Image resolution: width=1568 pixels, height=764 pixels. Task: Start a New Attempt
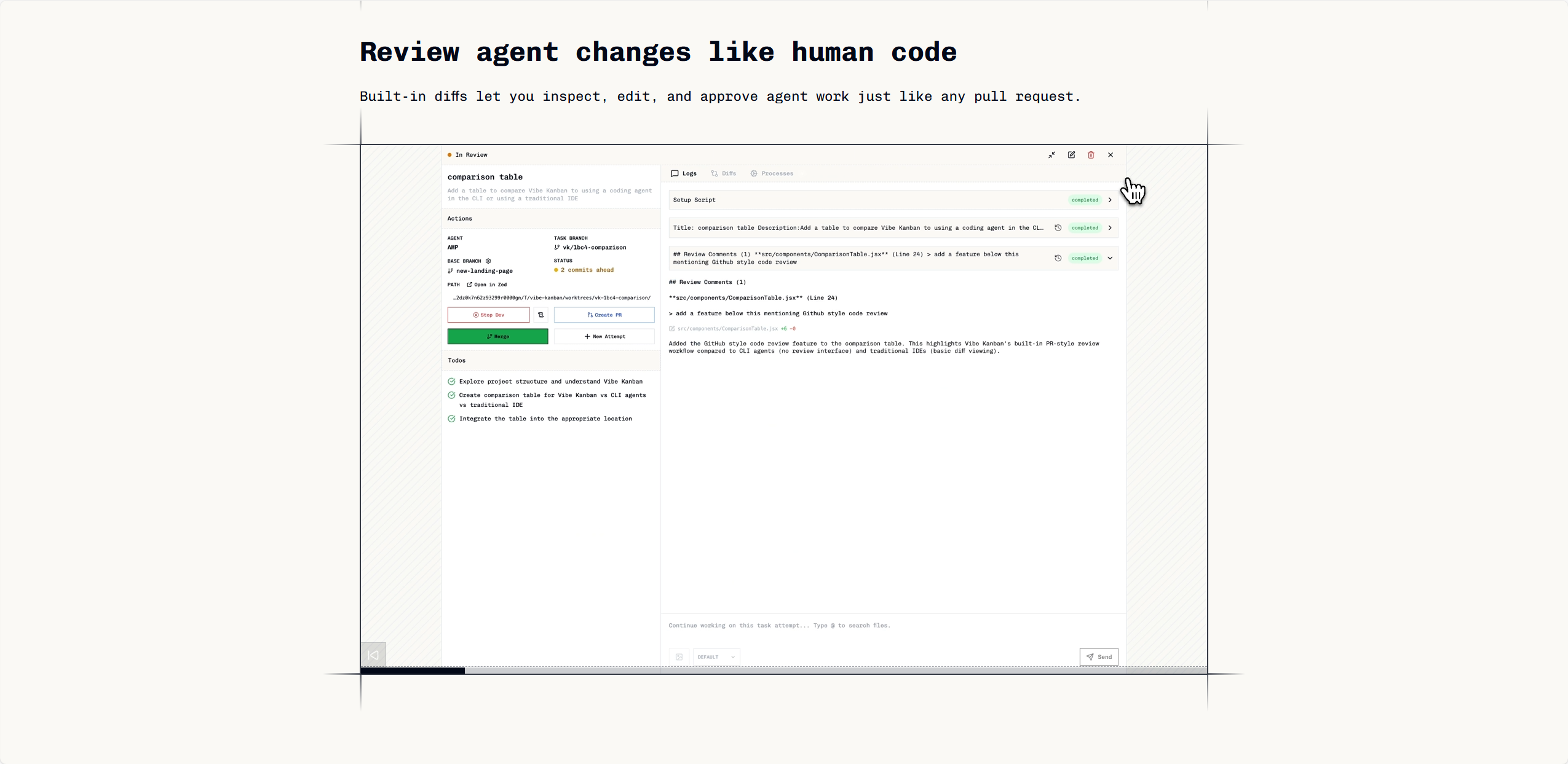pyautogui.click(x=604, y=336)
